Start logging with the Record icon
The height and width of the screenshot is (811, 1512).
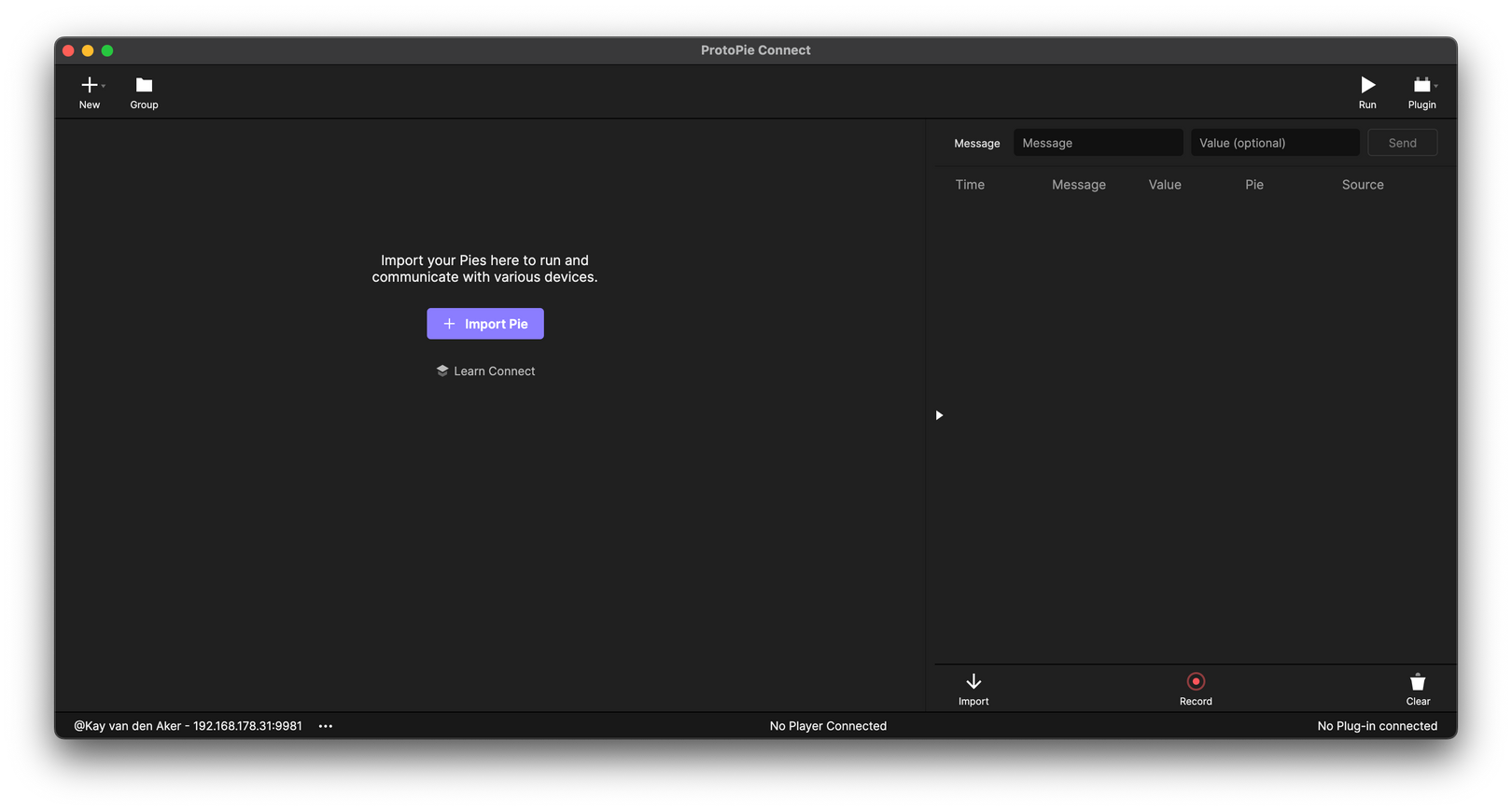click(1196, 681)
